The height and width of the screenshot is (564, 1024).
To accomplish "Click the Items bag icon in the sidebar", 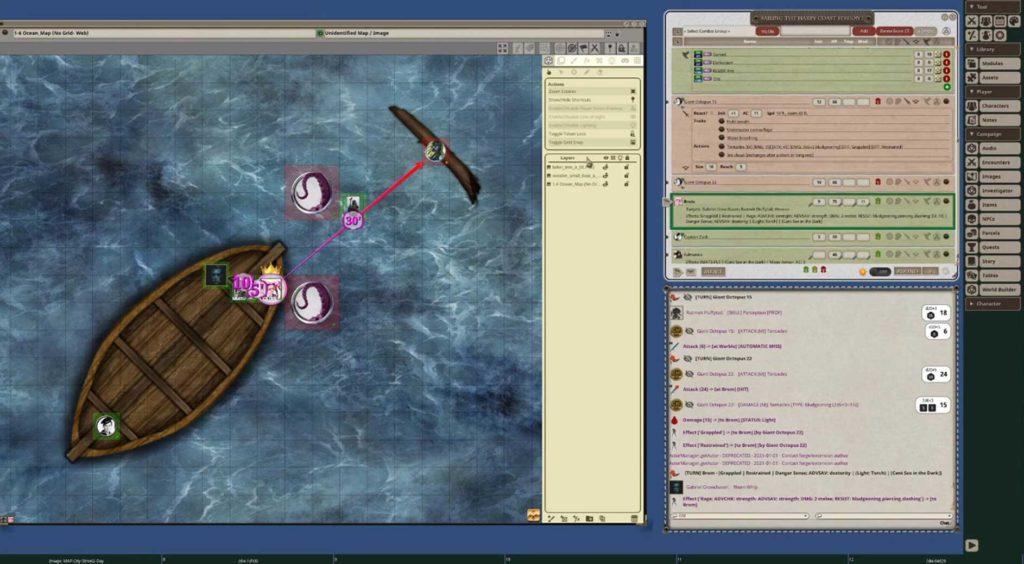I will (x=972, y=205).
